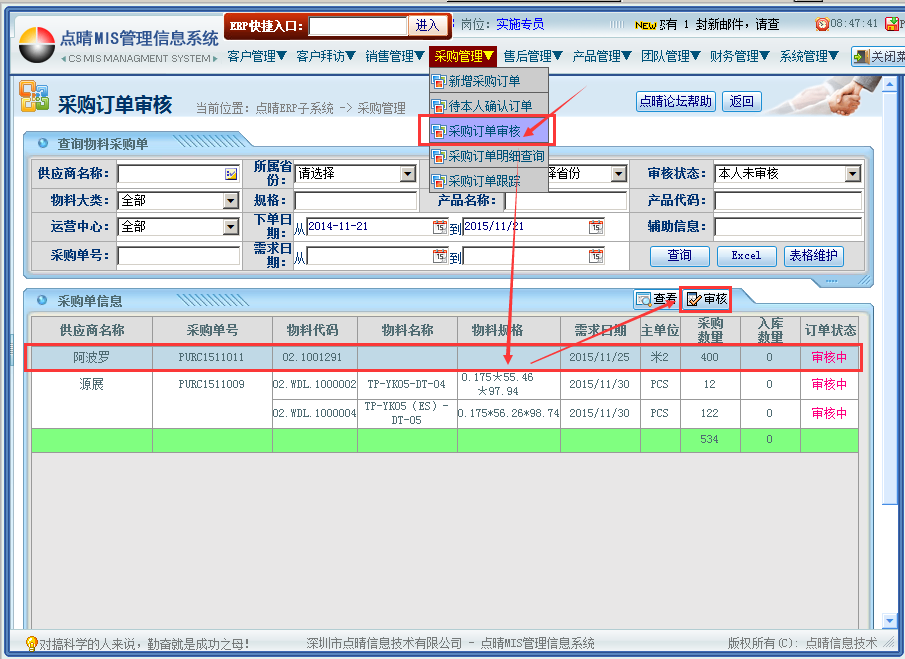Open the 审核状态 dropdown

(x=852, y=174)
